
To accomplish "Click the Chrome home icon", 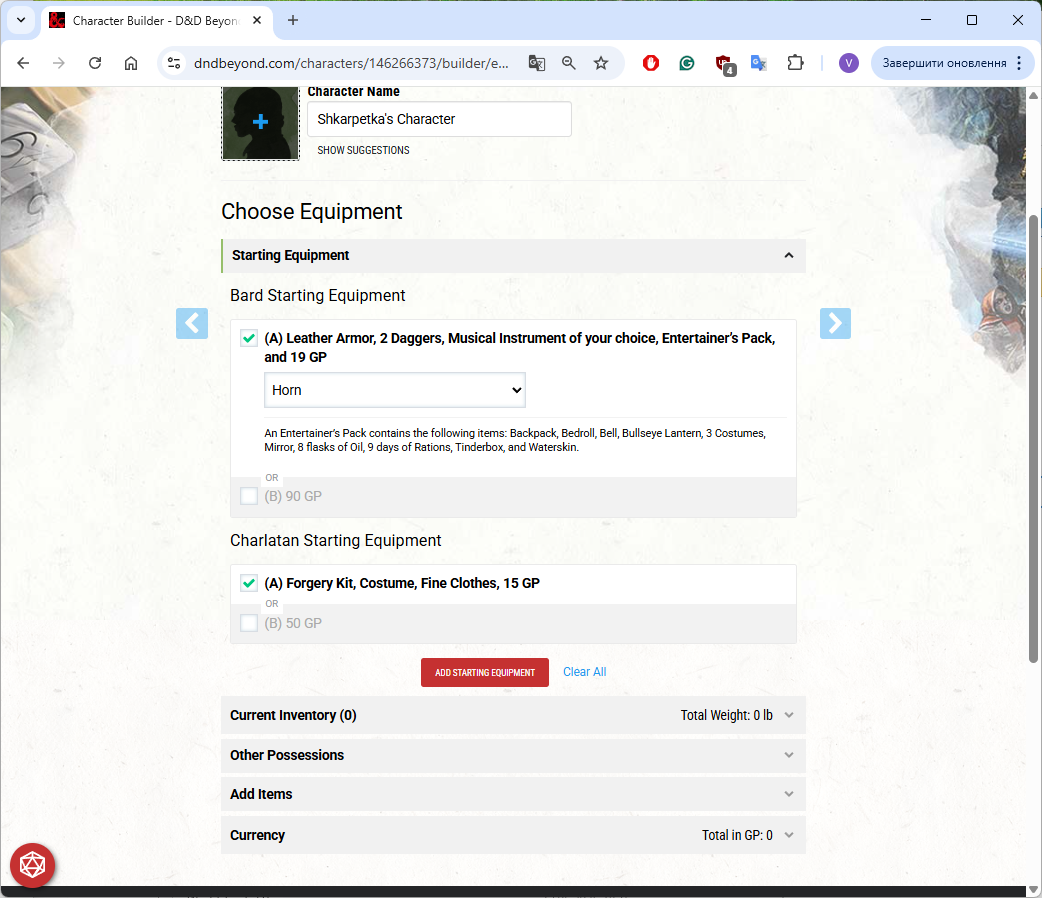I will point(131,63).
